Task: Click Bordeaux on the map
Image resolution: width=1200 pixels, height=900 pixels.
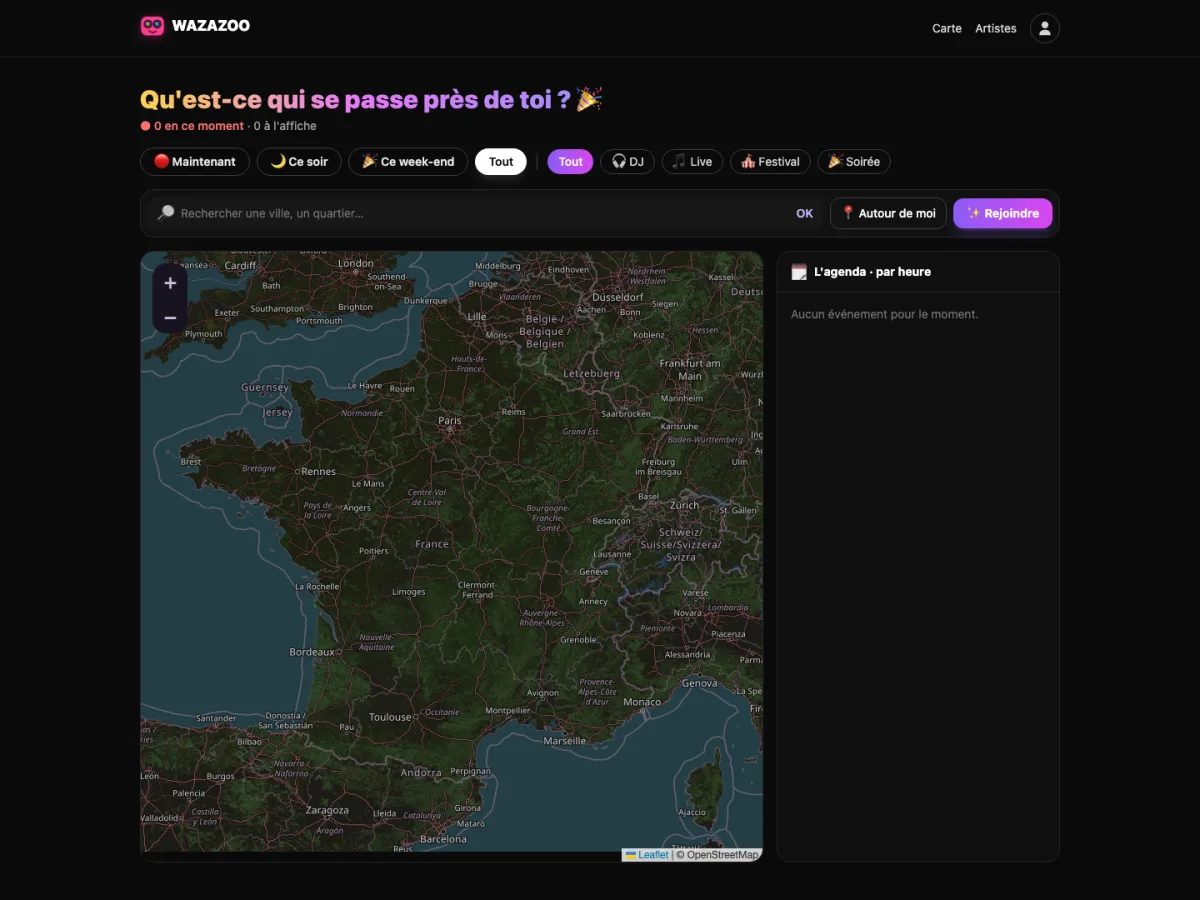Action: (312, 652)
